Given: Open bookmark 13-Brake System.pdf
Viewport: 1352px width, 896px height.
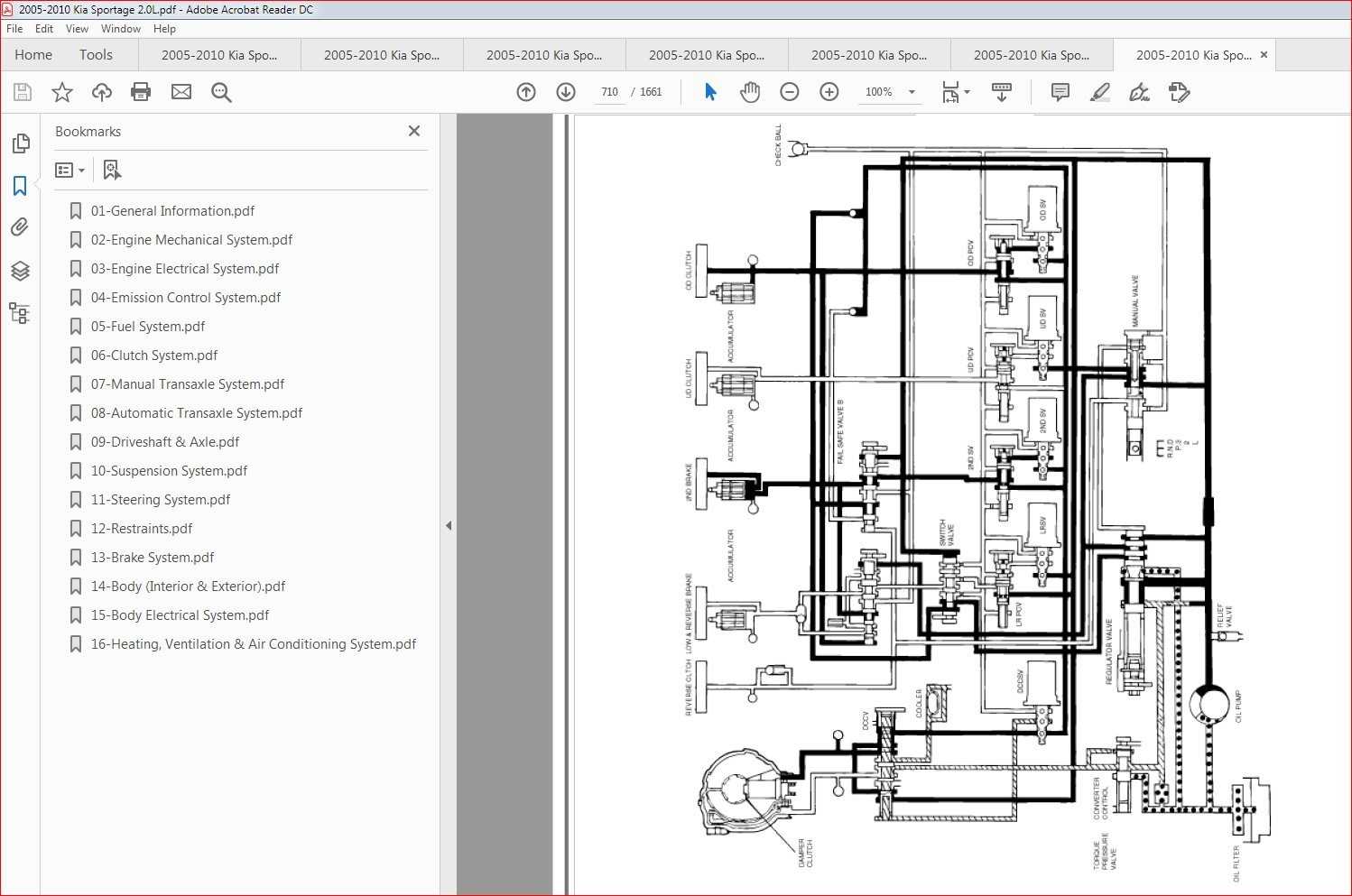Looking at the screenshot, I should [153, 558].
